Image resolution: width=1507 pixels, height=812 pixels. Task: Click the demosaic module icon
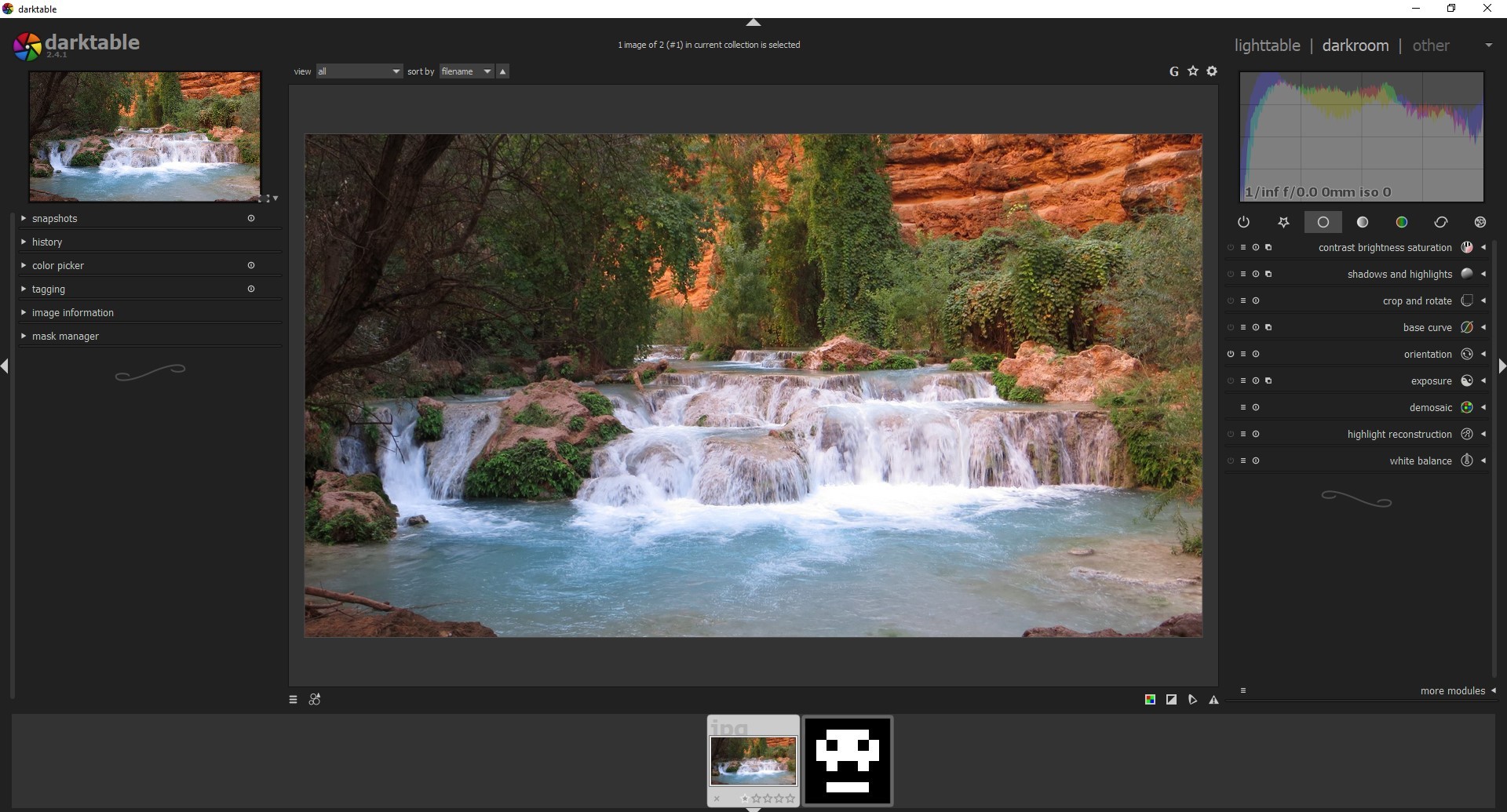[x=1466, y=407]
